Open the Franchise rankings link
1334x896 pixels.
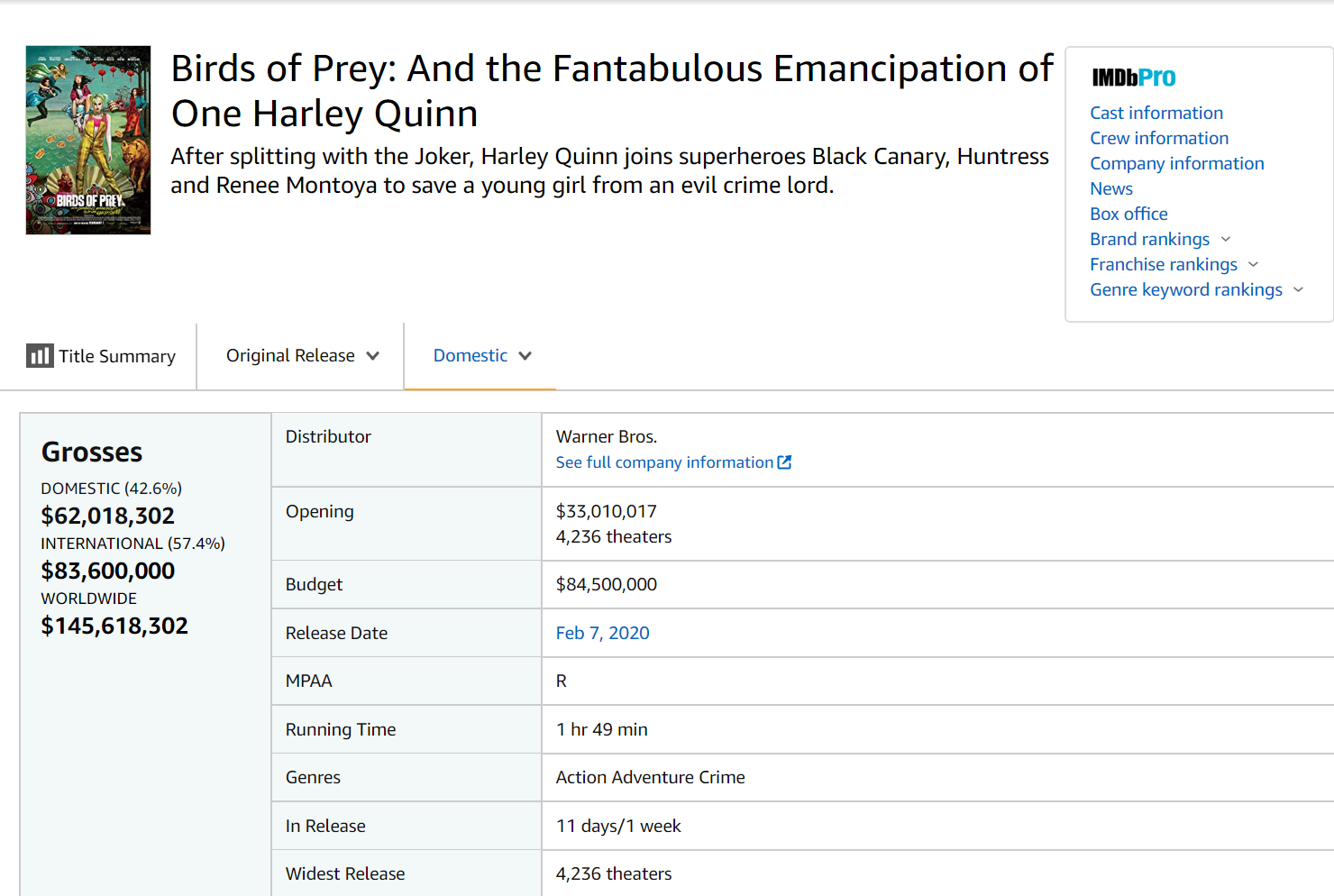1164,264
